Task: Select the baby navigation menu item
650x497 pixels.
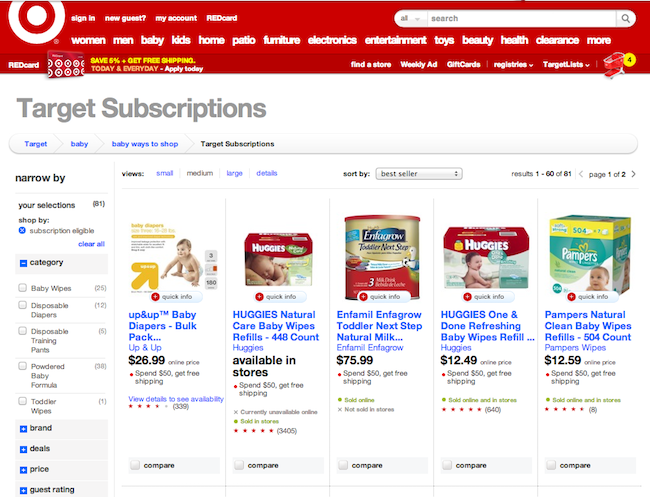Action: 152,40
